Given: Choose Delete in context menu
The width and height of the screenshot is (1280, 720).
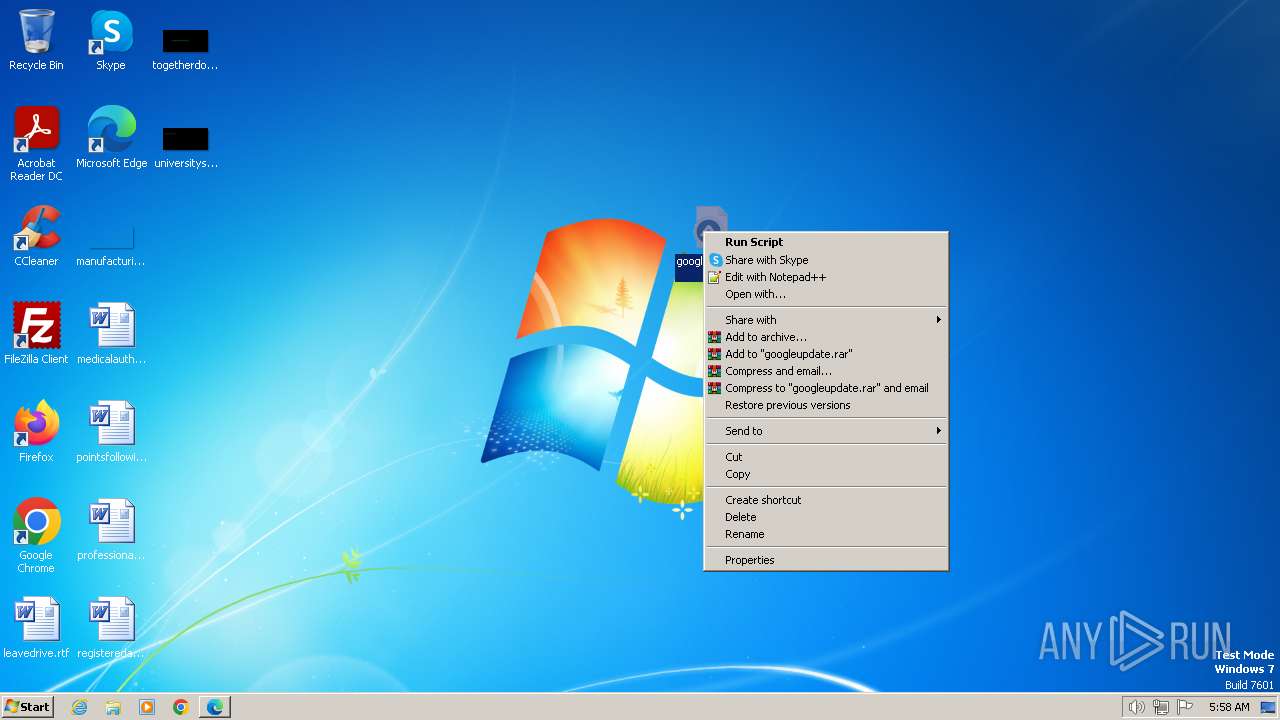Looking at the screenshot, I should 826,517.
